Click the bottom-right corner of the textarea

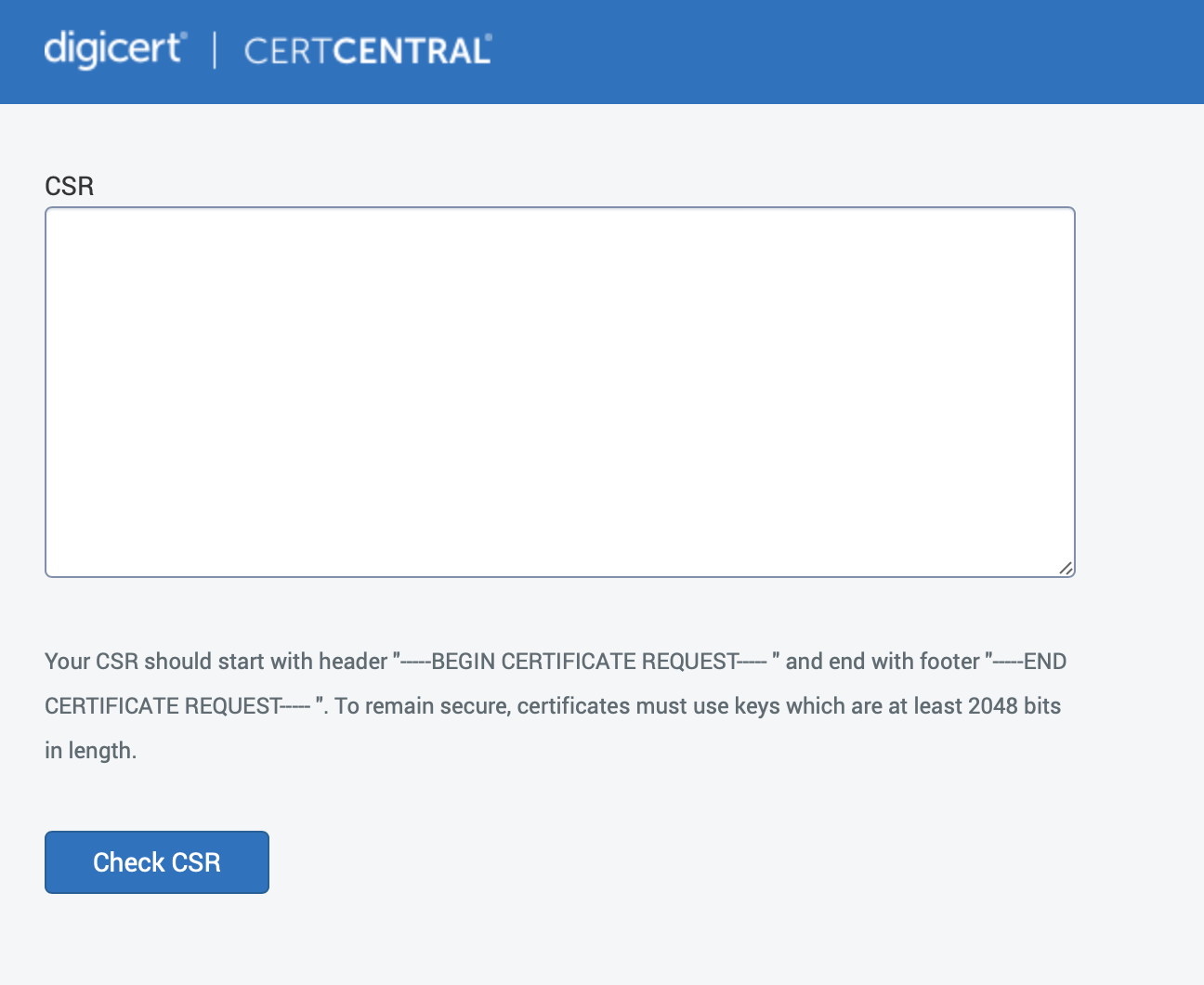click(1071, 574)
